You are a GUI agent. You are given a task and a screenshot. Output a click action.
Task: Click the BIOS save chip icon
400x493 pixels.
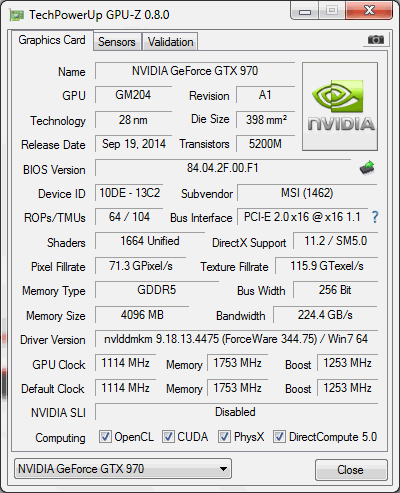point(367,168)
